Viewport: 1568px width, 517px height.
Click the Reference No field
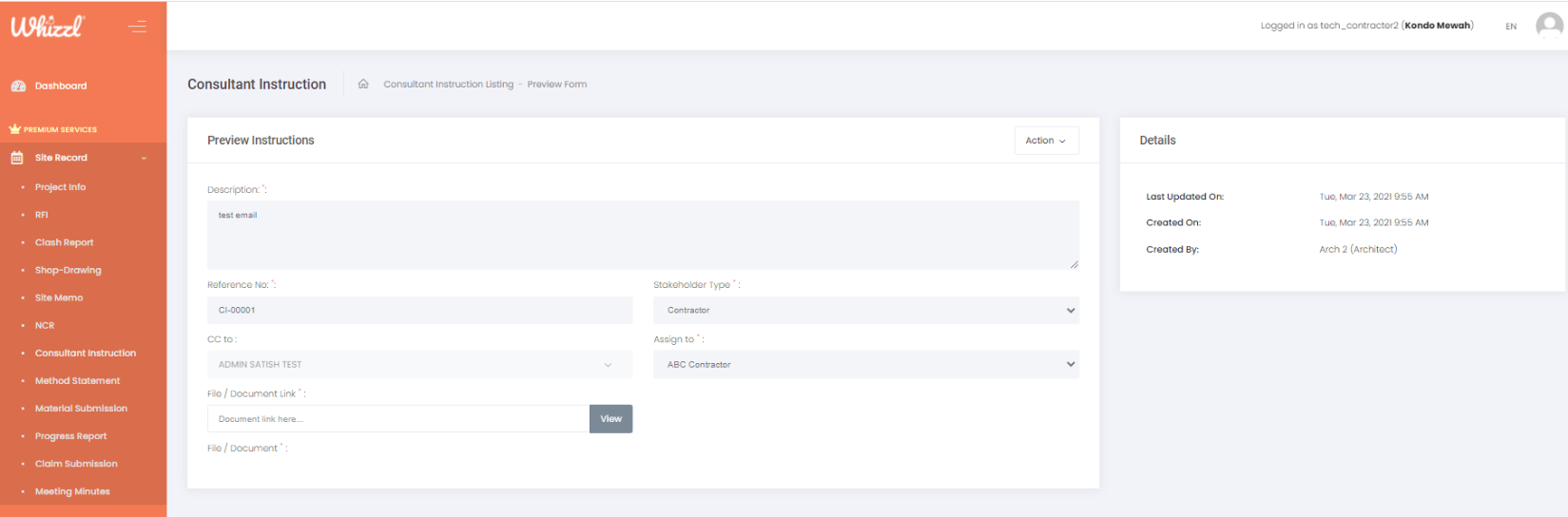(x=419, y=311)
